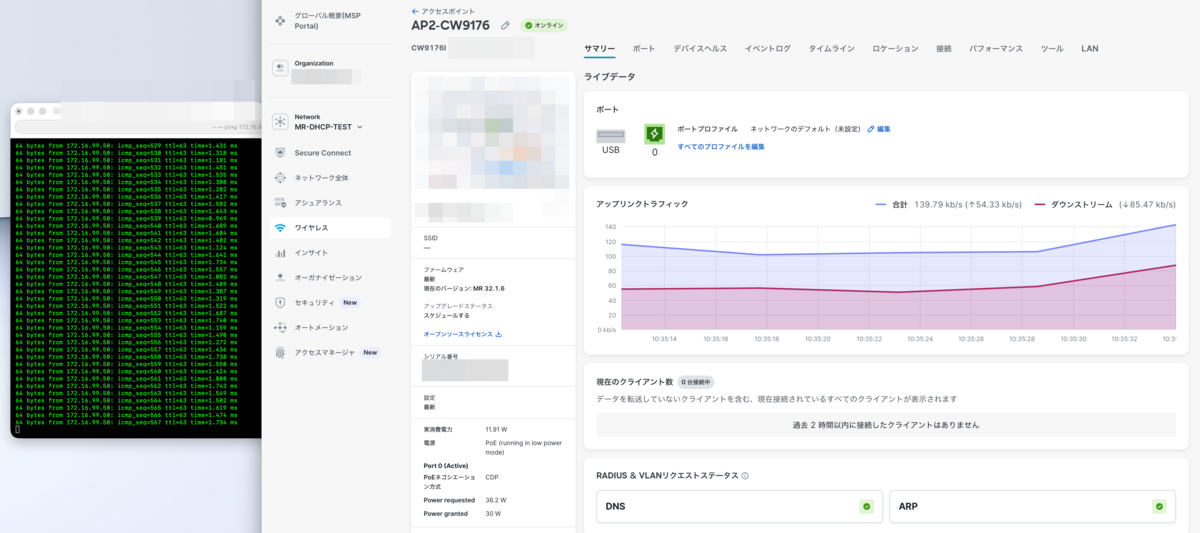Click the アシュアランス sidebar icon
Viewport: 1200px width, 533px height.
tap(280, 203)
